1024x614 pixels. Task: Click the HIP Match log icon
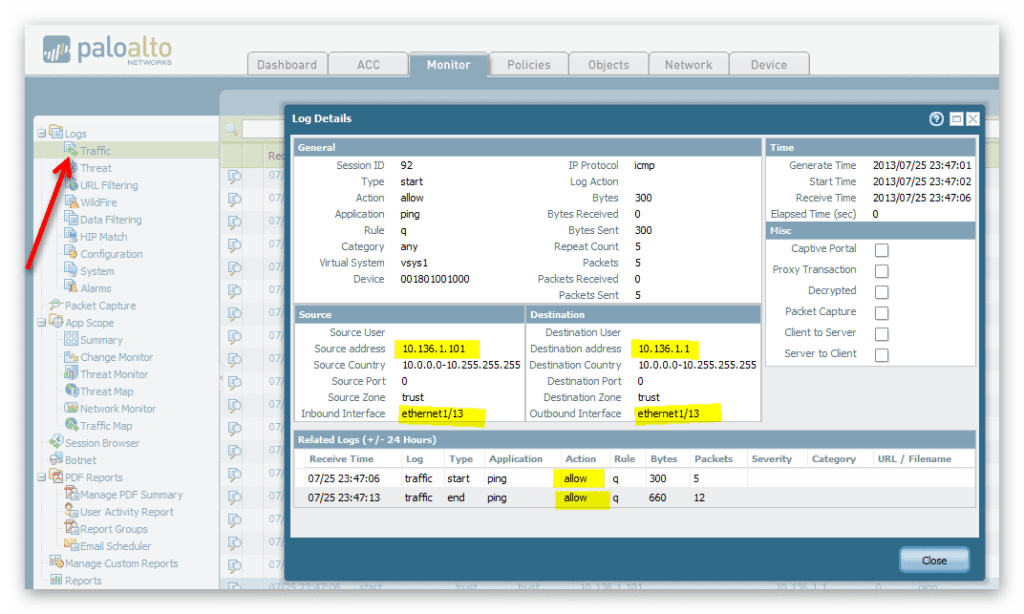click(x=71, y=236)
